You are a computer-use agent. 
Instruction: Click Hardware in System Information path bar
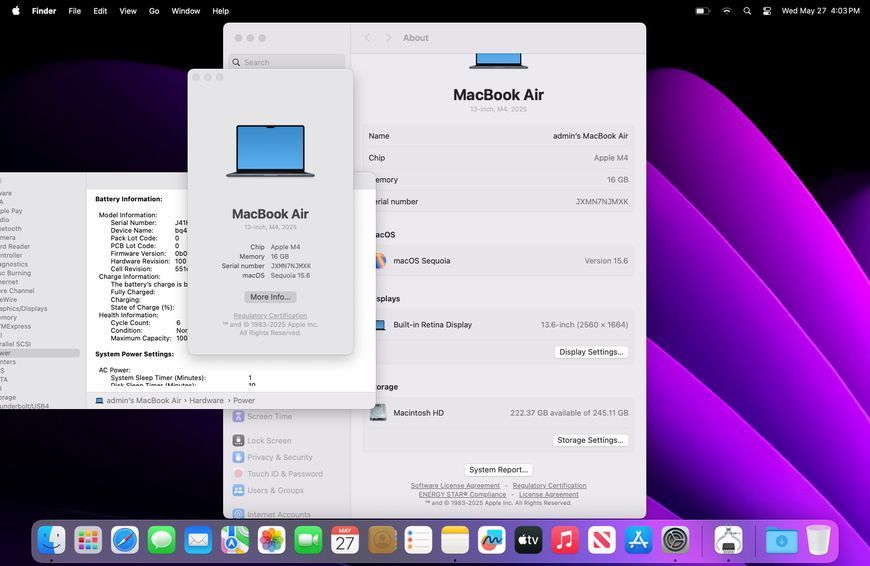point(206,400)
